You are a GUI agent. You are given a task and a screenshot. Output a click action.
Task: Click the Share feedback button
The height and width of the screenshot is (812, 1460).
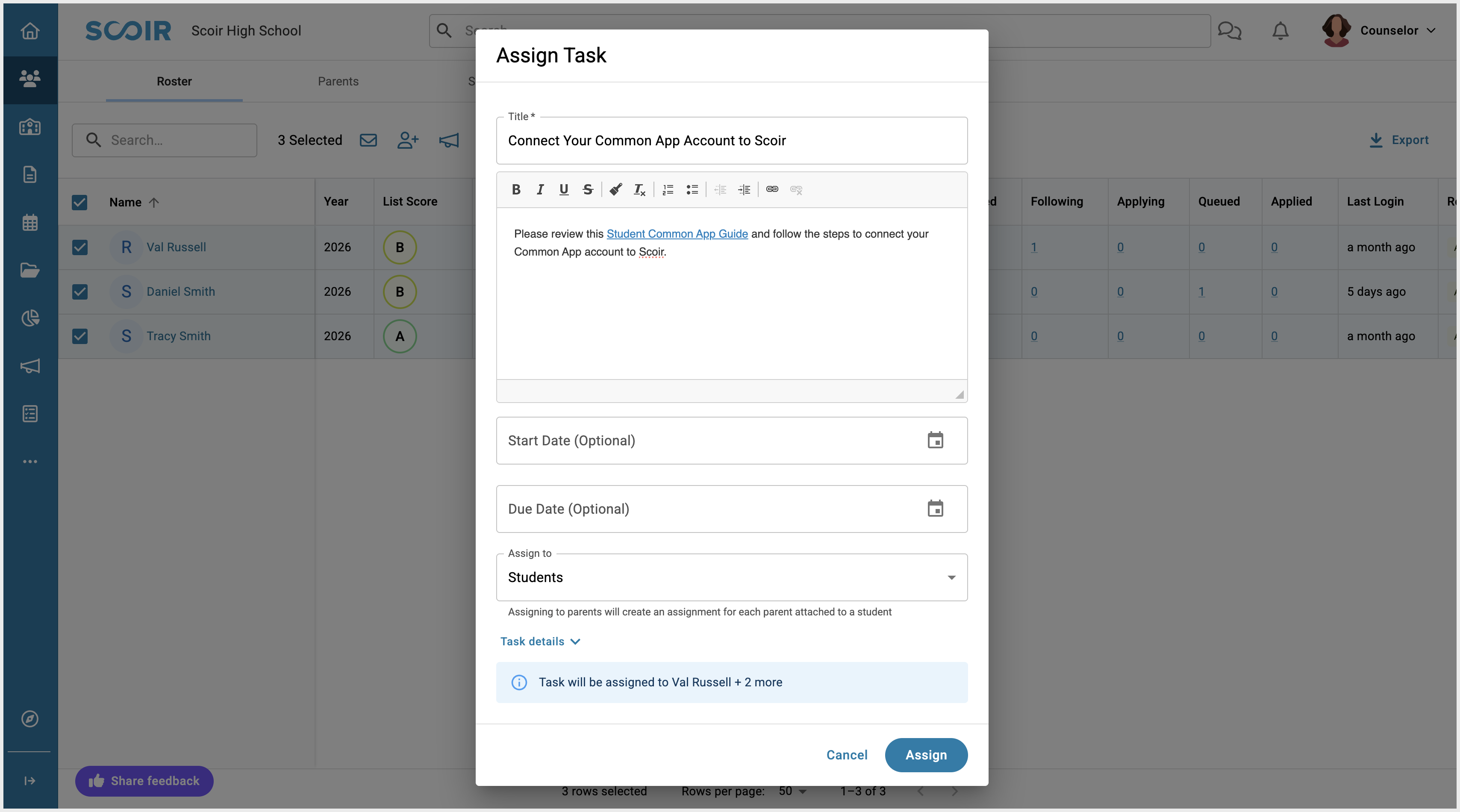coord(144,781)
